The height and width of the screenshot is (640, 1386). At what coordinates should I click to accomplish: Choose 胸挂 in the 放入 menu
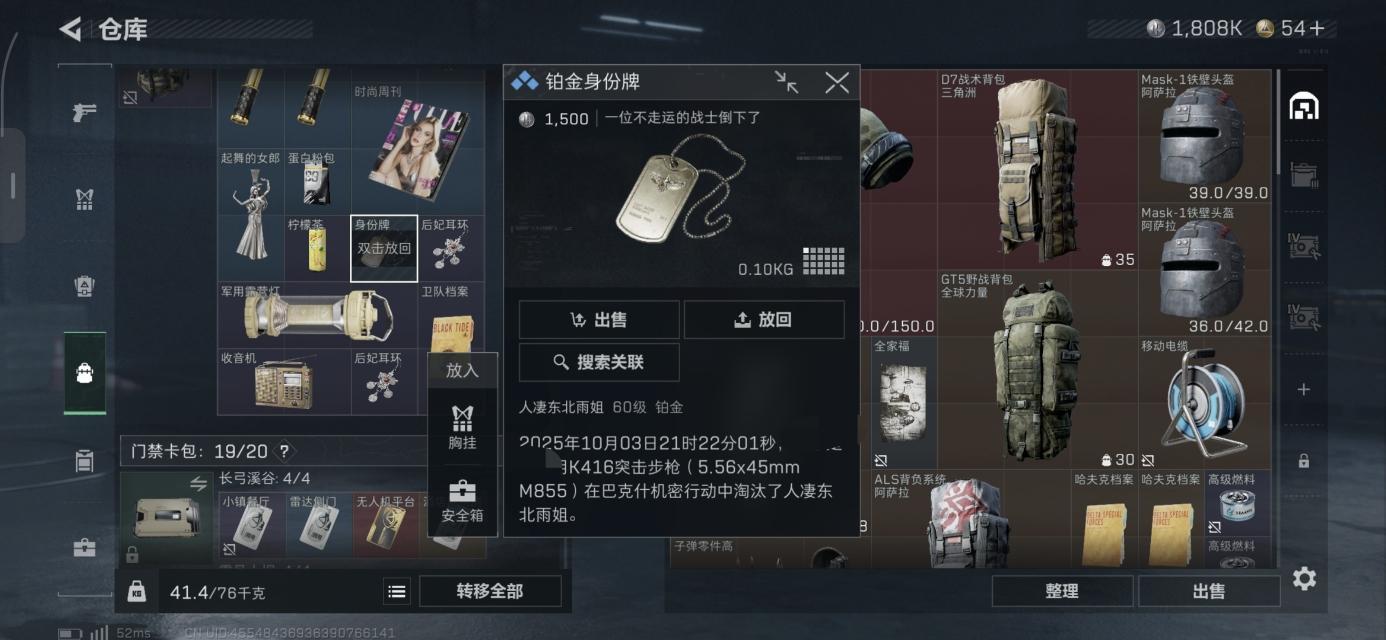[x=462, y=428]
